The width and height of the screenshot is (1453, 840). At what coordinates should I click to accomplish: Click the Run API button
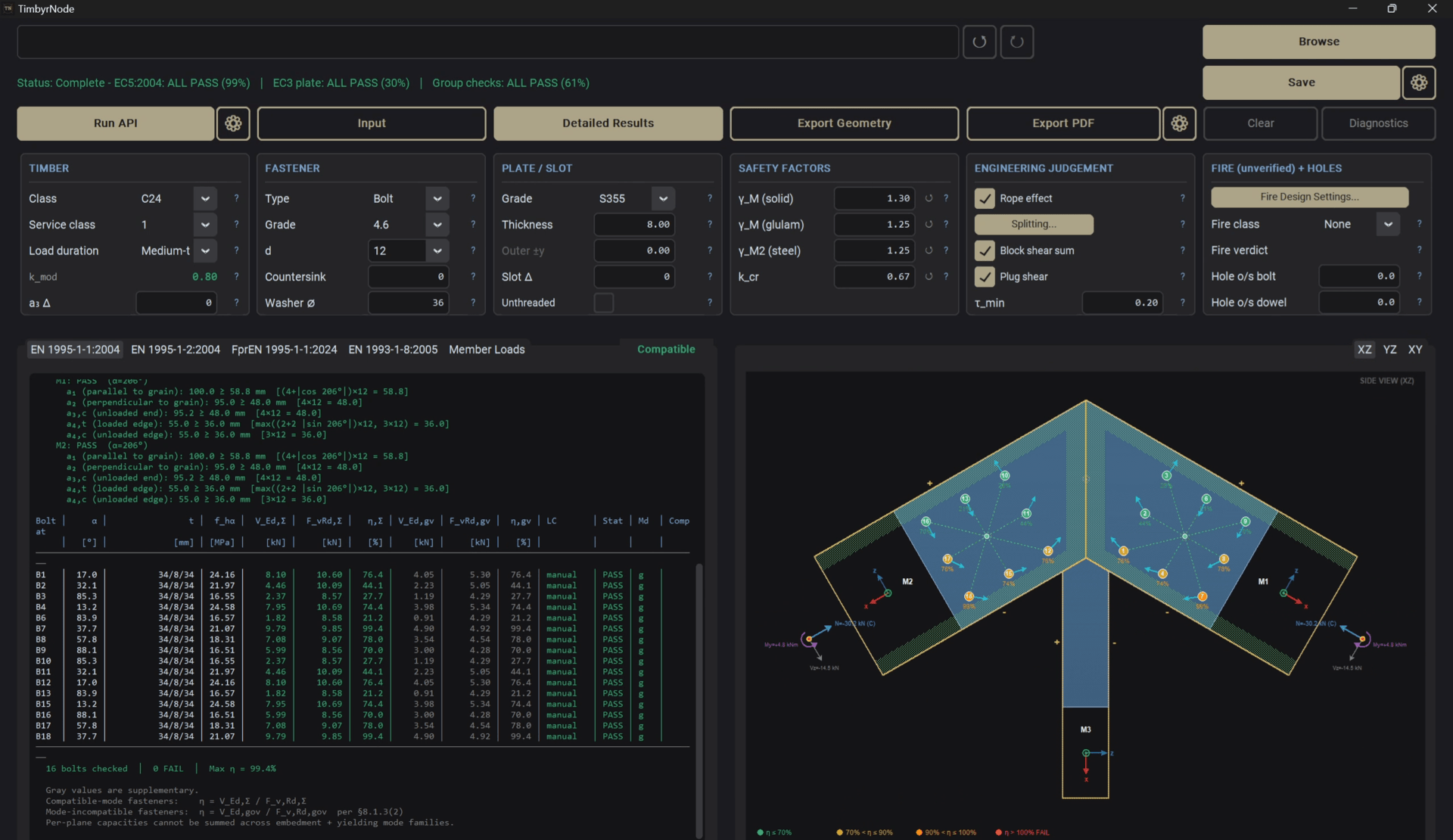pos(116,123)
